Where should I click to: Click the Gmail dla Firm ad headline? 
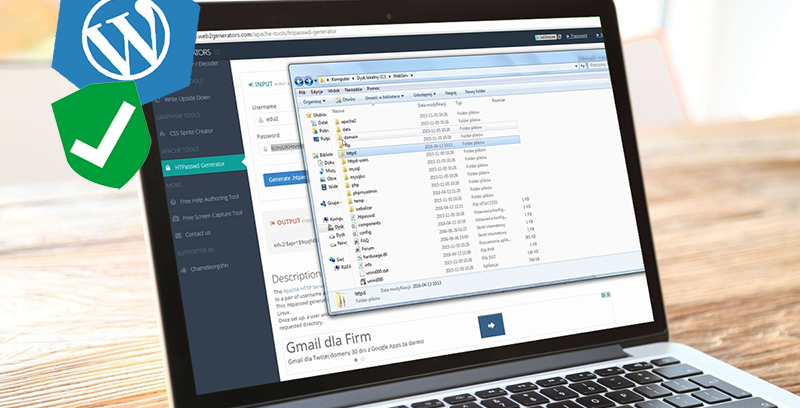click(x=328, y=344)
